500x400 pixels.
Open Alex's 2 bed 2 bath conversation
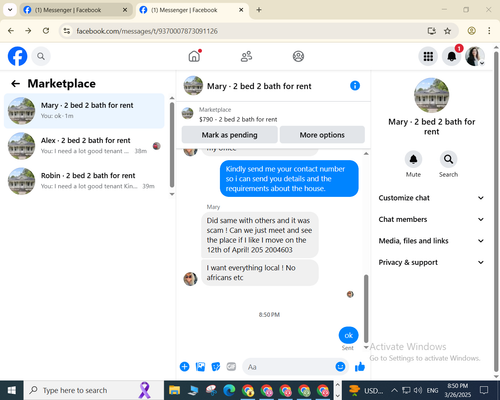click(x=84, y=146)
